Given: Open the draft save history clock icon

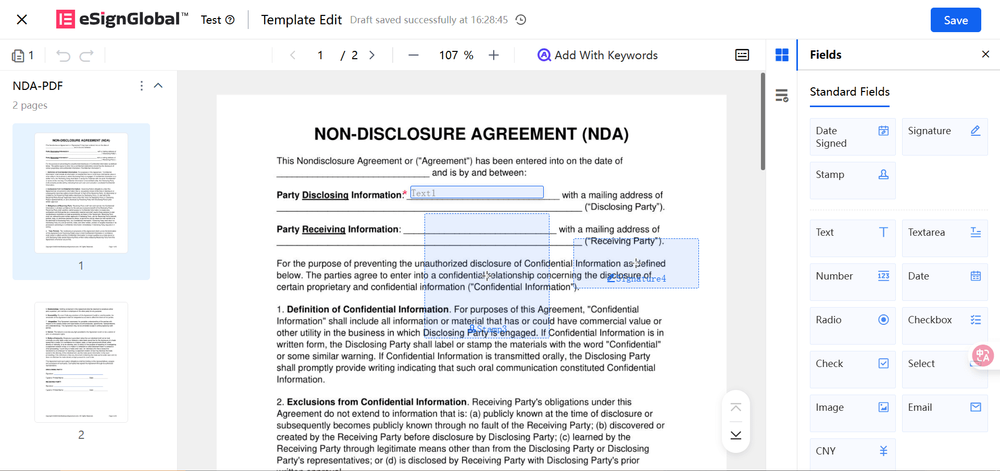Looking at the screenshot, I should pos(520,20).
